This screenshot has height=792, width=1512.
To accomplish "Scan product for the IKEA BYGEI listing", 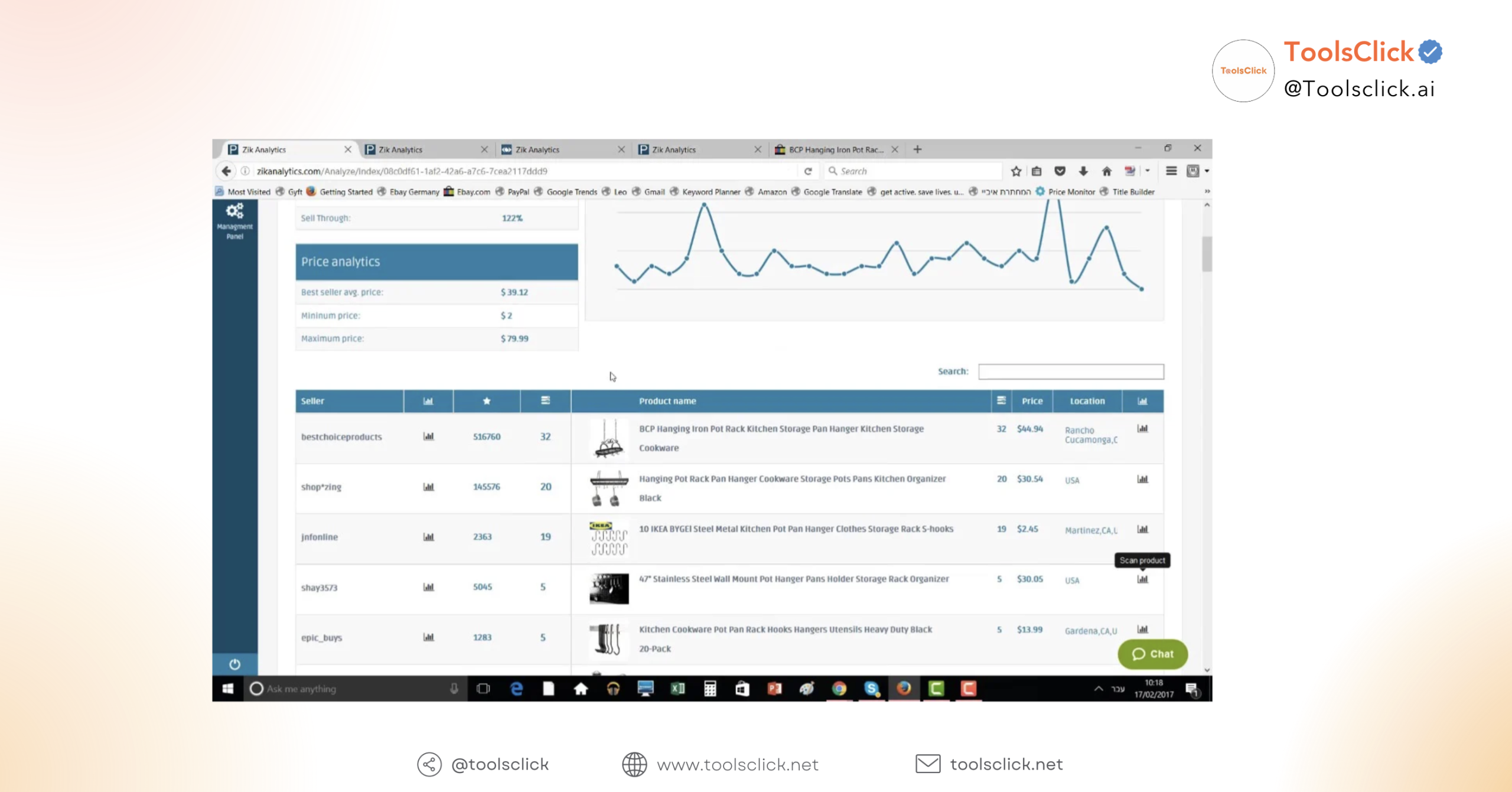I will [1142, 530].
